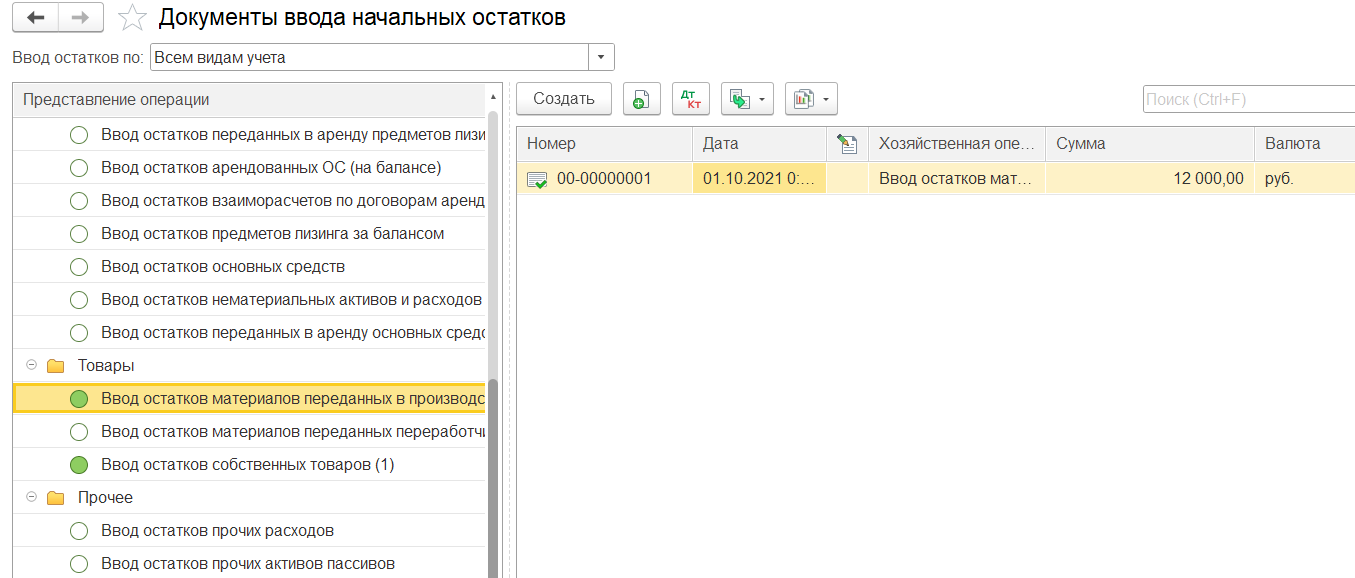Viewport: 1355px width, 578px height.
Task: Click the date cell 01.10.2021
Action: (x=759, y=179)
